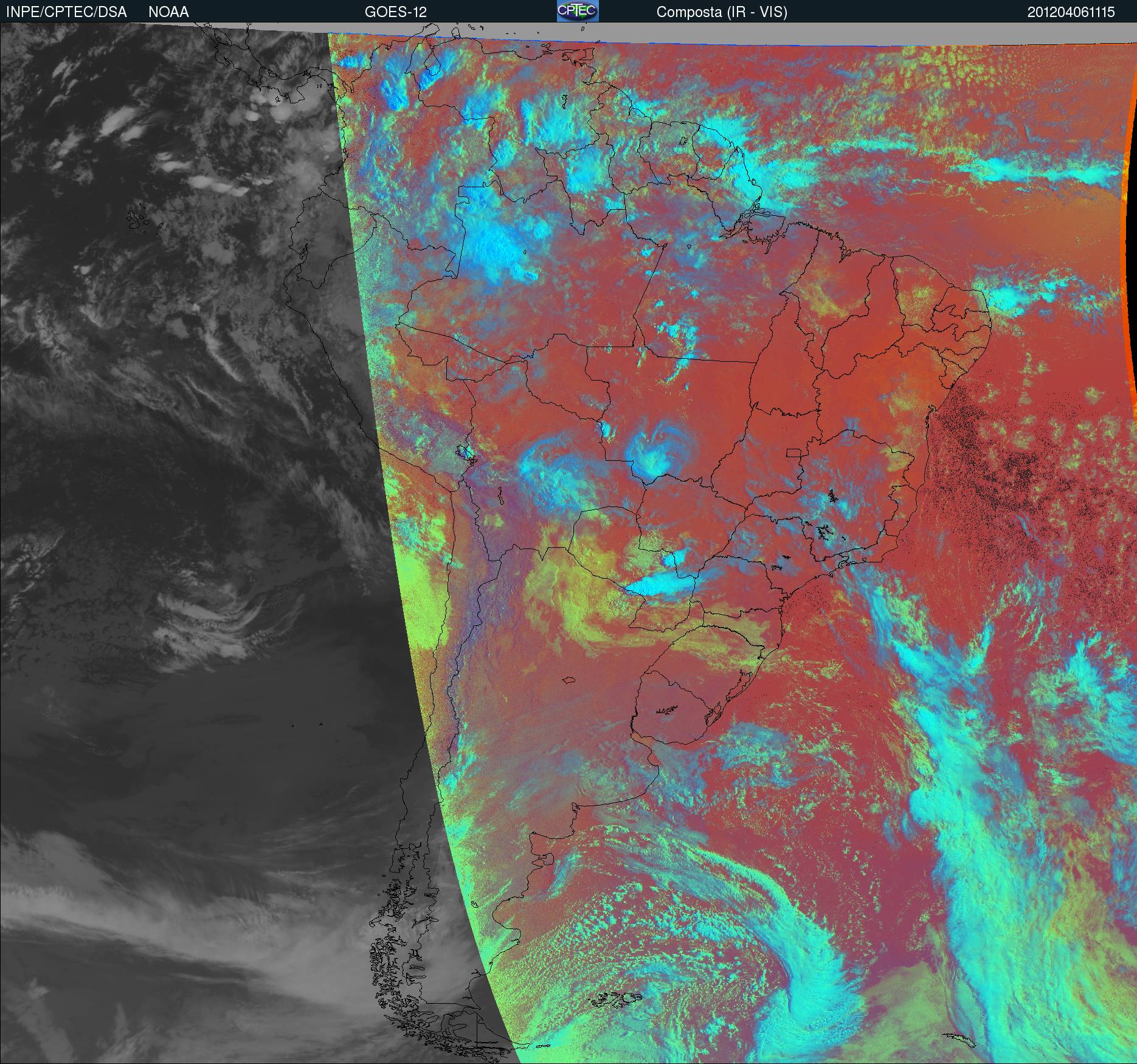Click the timestamp 201204061115
Image resolution: width=1137 pixels, height=1064 pixels.
pyautogui.click(x=1071, y=12)
